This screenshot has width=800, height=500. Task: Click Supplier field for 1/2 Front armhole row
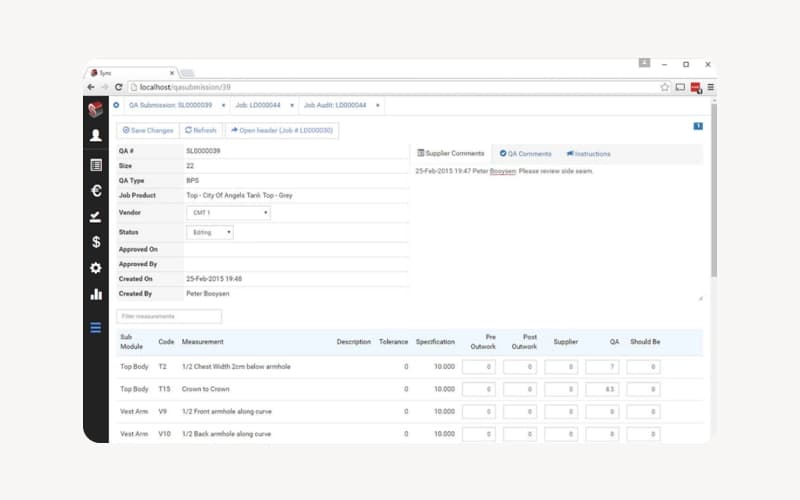[561, 412]
